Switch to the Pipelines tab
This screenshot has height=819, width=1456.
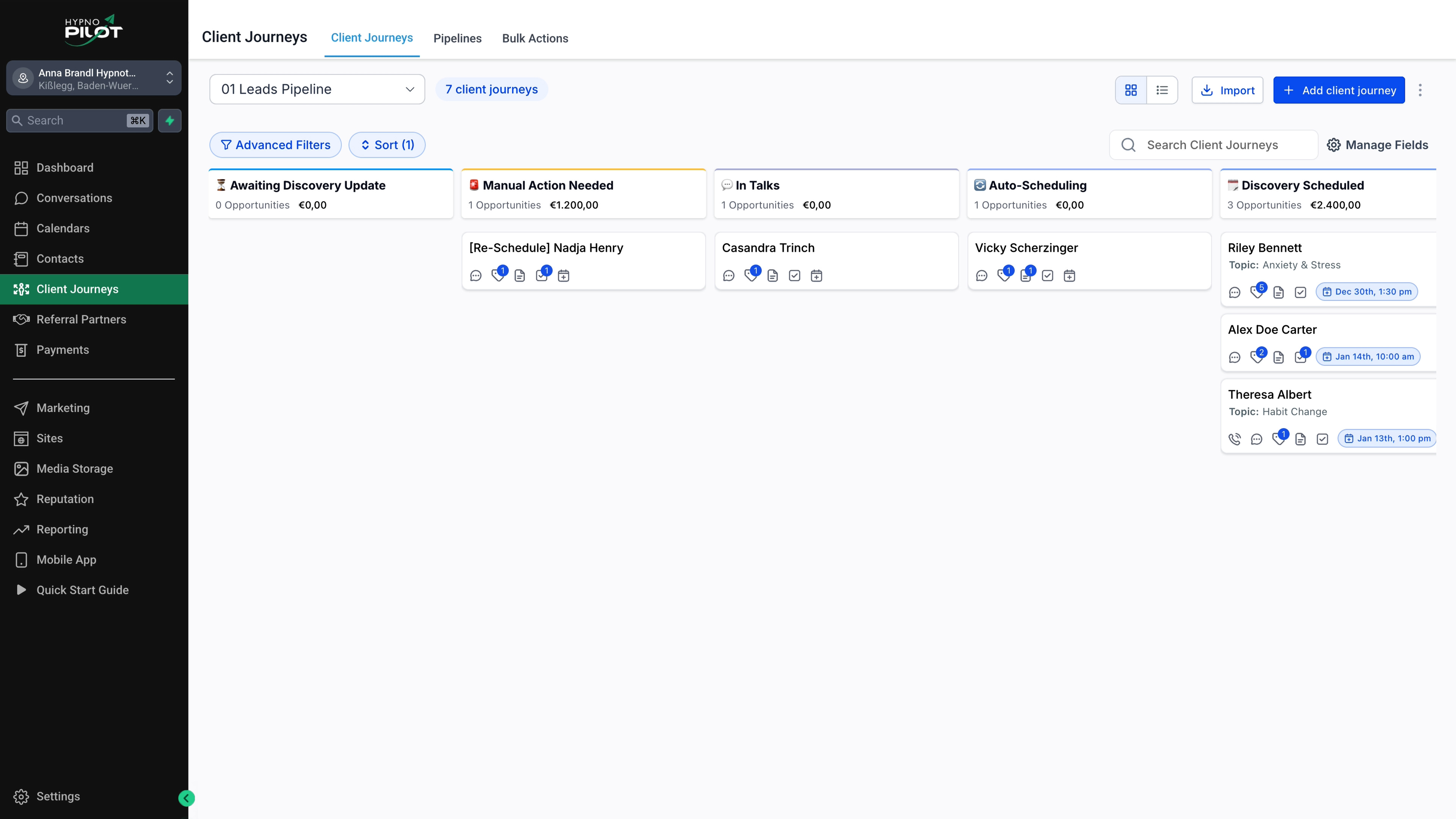point(457,38)
